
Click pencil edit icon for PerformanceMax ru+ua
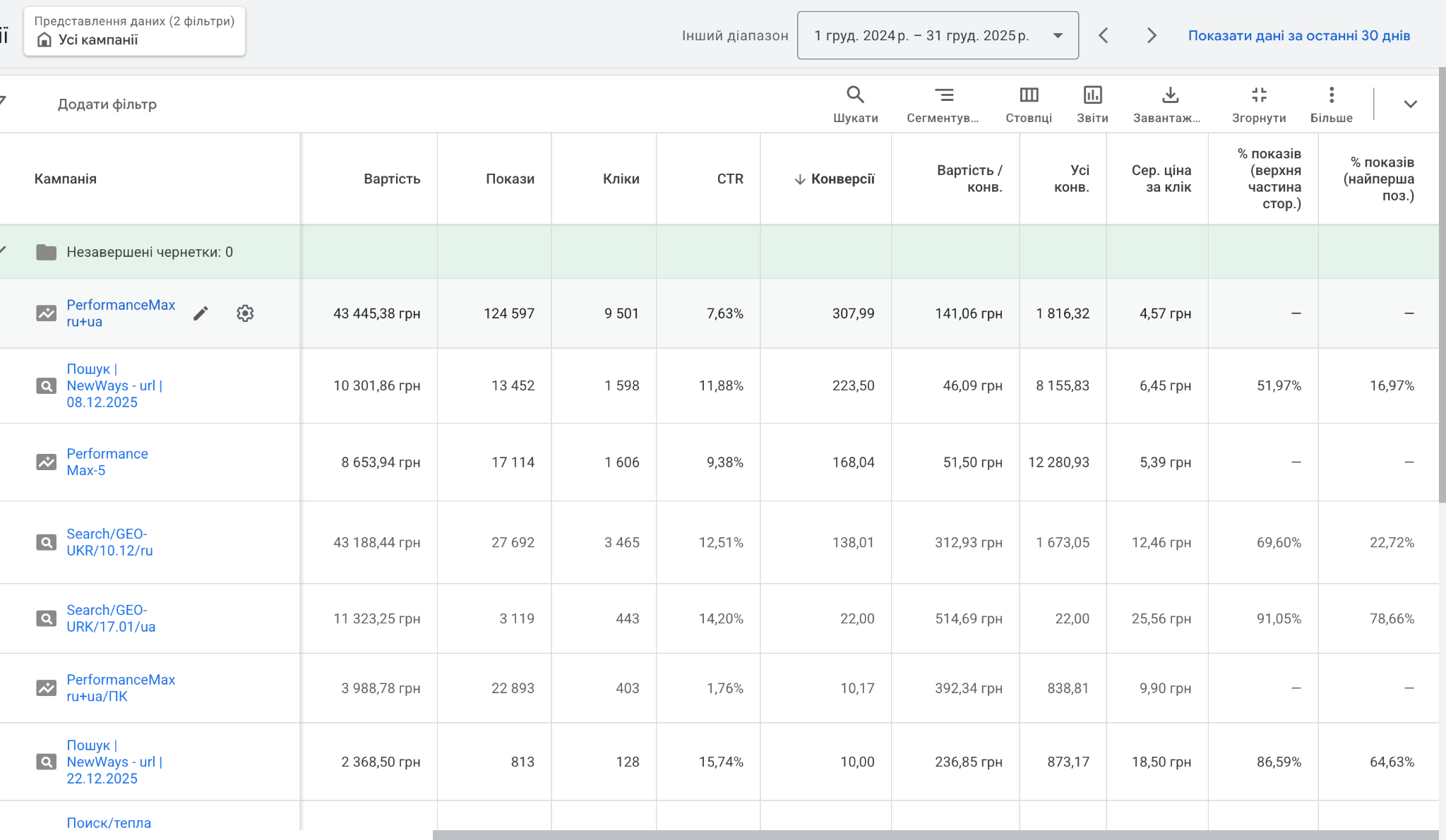coord(201,313)
